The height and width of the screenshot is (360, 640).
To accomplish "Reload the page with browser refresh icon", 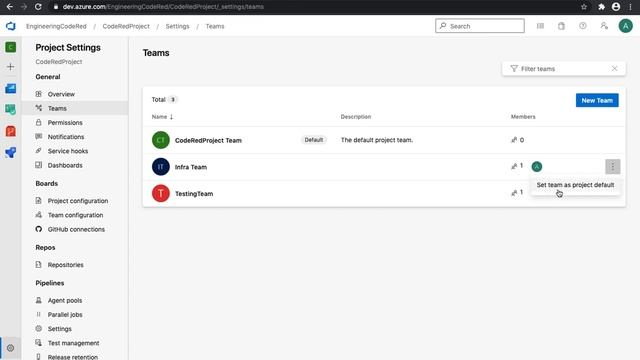I will coord(38,7).
